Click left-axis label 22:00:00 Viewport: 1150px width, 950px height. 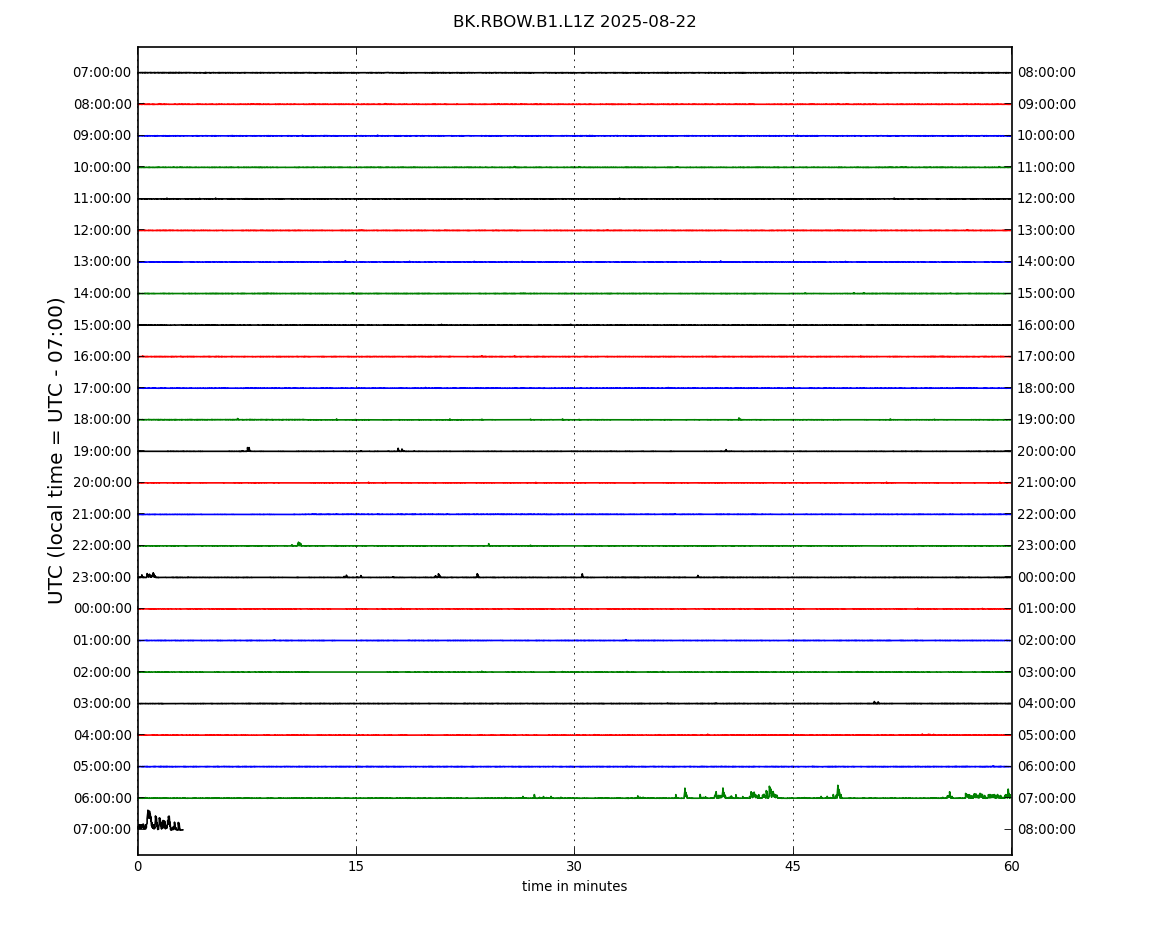tap(103, 546)
